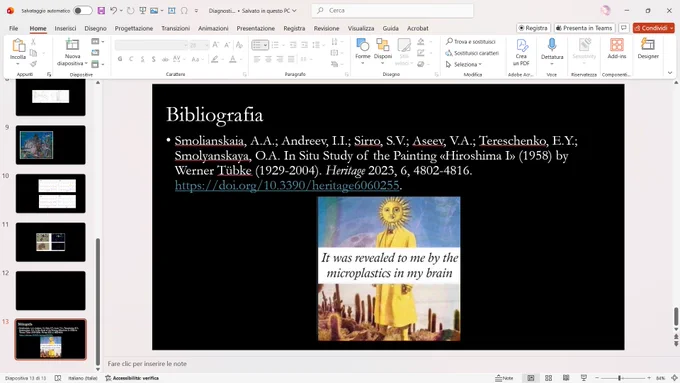Click Crea un PDF icon

(x=521, y=45)
